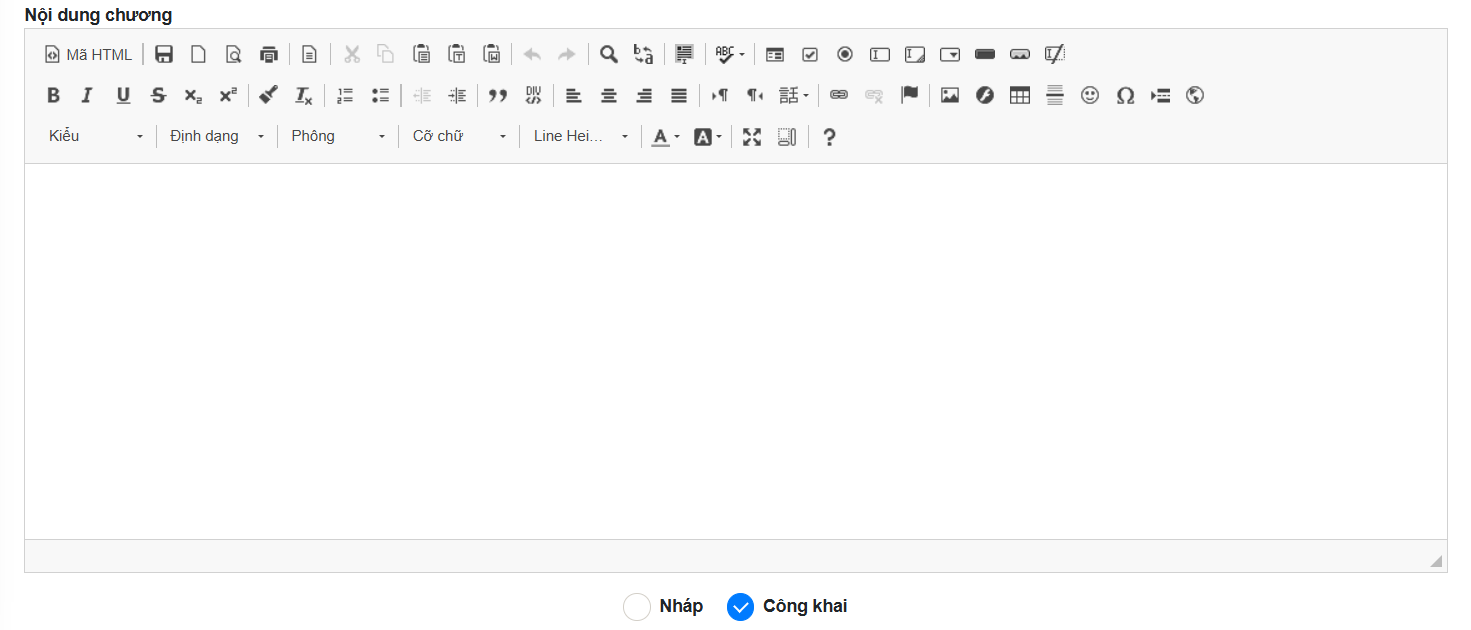
Task: Insert an image
Action: pyautogui.click(x=950, y=95)
